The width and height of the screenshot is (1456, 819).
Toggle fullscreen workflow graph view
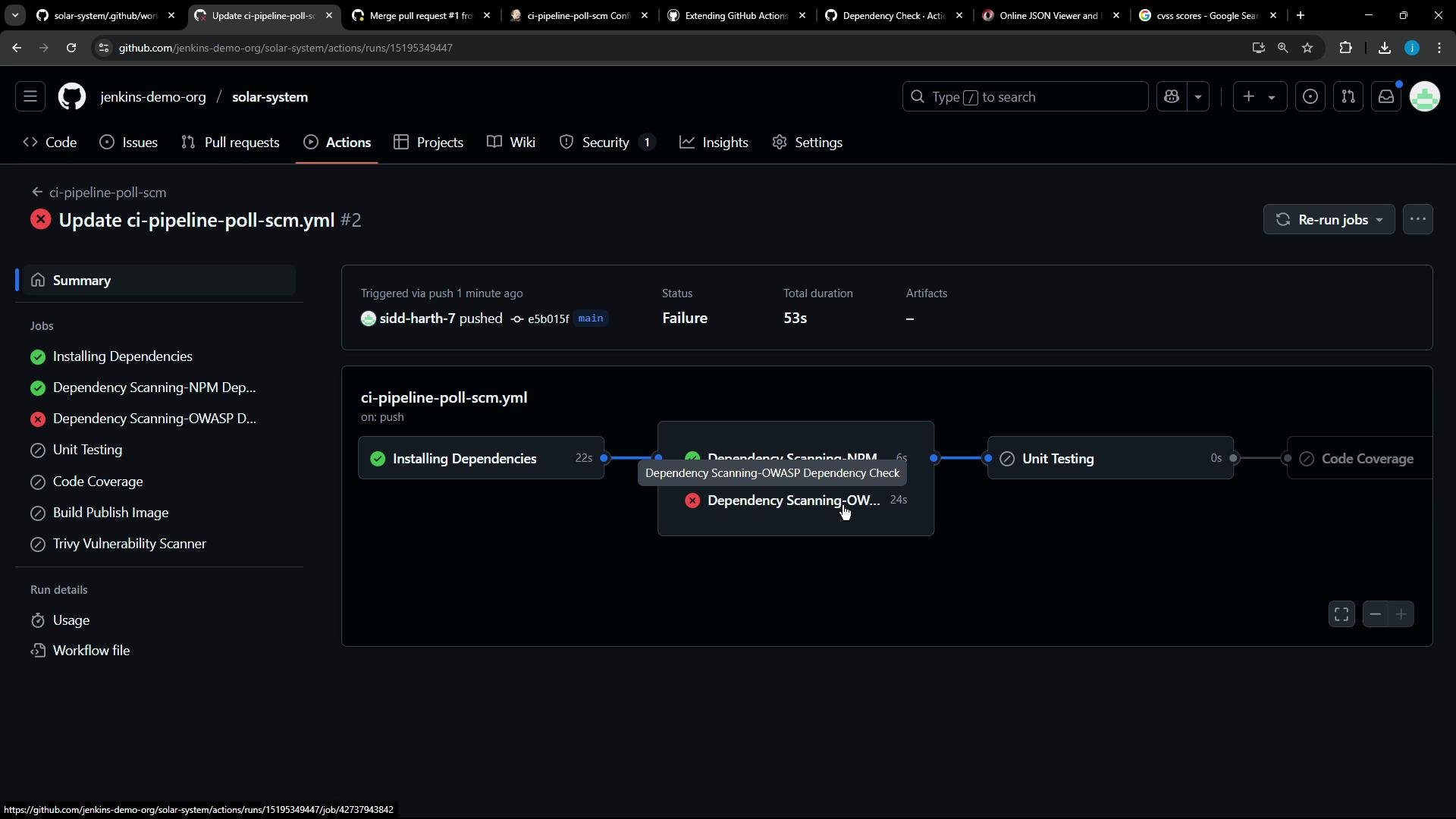click(x=1341, y=614)
